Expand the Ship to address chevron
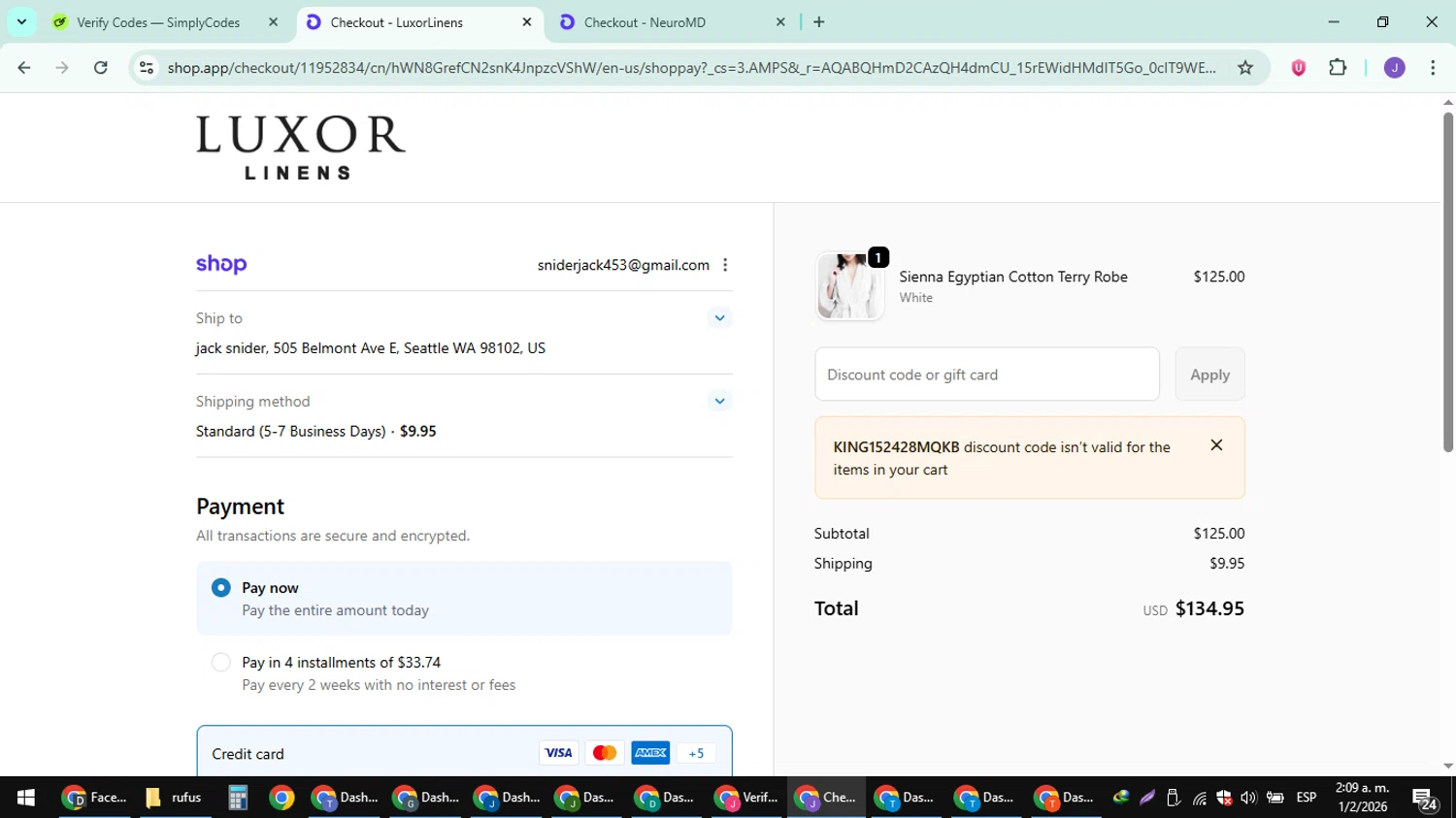 (719, 318)
